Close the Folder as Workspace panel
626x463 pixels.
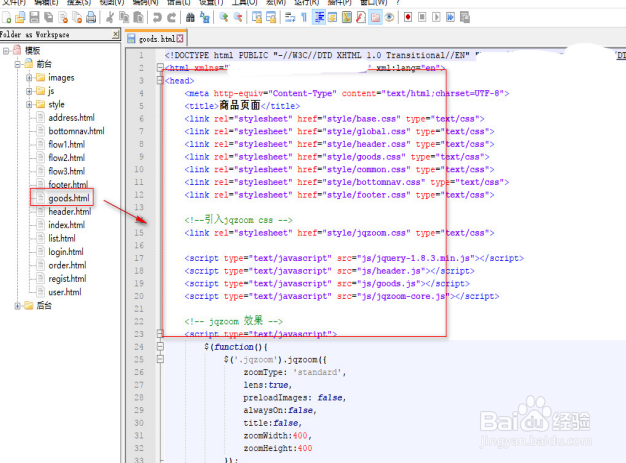click(115, 34)
